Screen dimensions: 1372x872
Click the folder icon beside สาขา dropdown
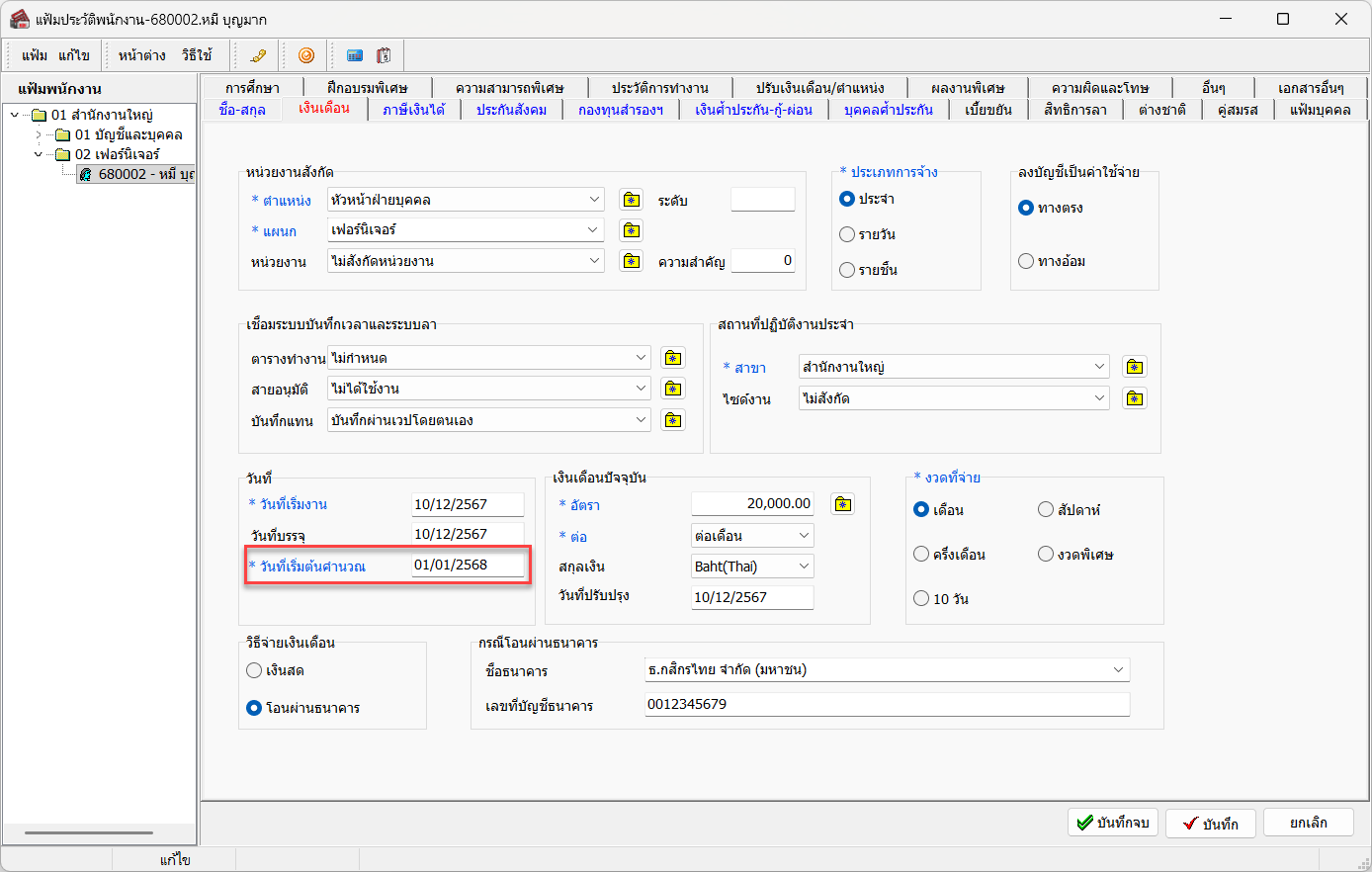[x=1134, y=367]
